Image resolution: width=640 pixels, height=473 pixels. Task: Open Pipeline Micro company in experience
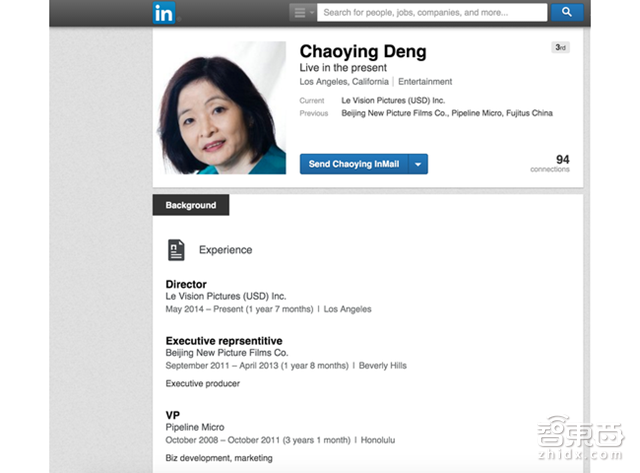[195, 427]
